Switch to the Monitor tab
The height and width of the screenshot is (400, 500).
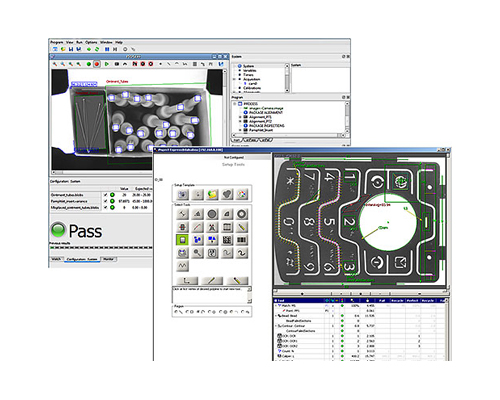(108, 259)
